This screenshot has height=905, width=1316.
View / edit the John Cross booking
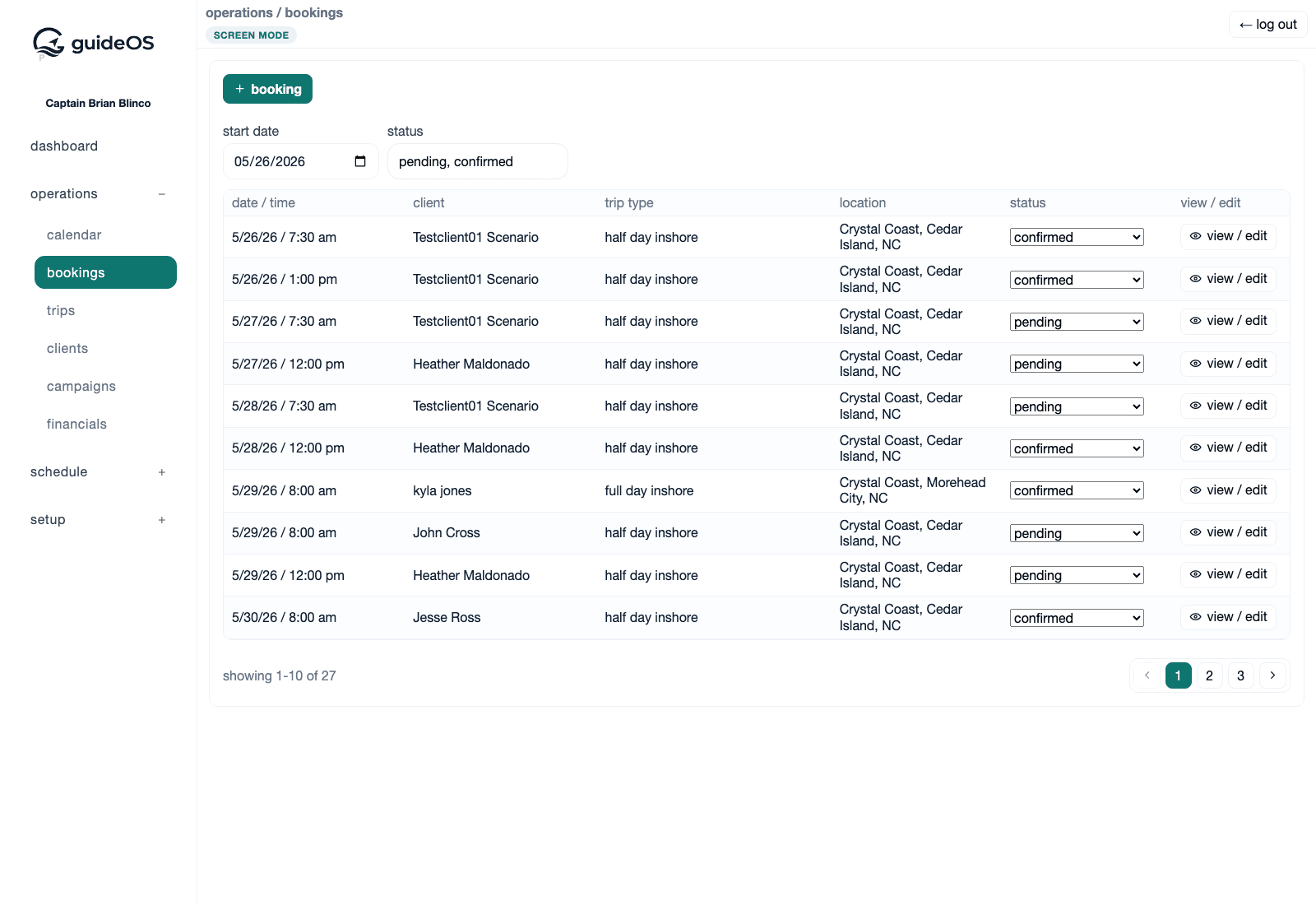point(1228,532)
